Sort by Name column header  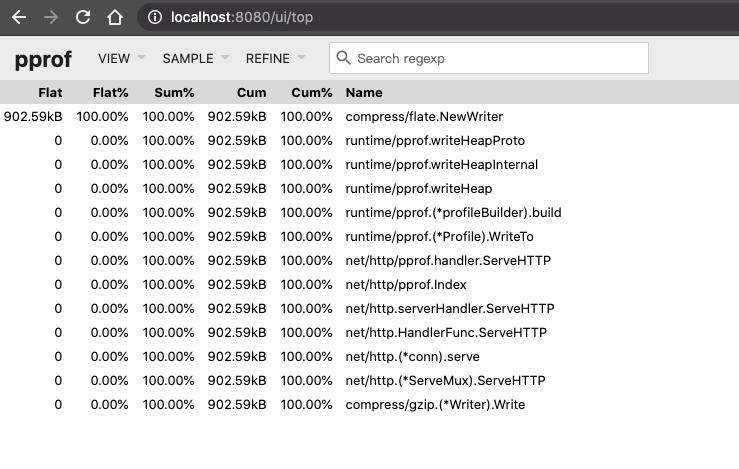[364, 93]
